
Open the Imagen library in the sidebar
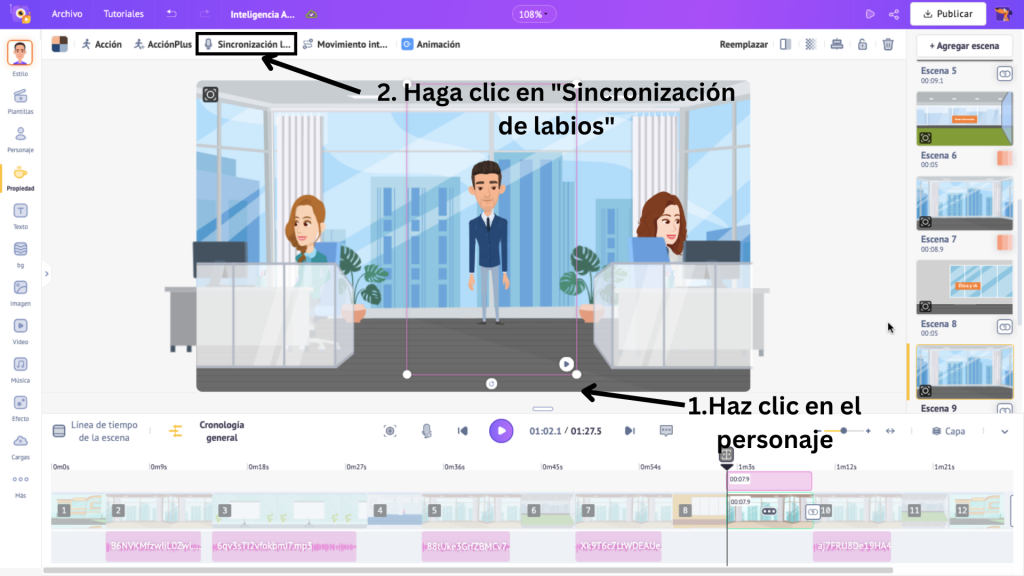20,293
